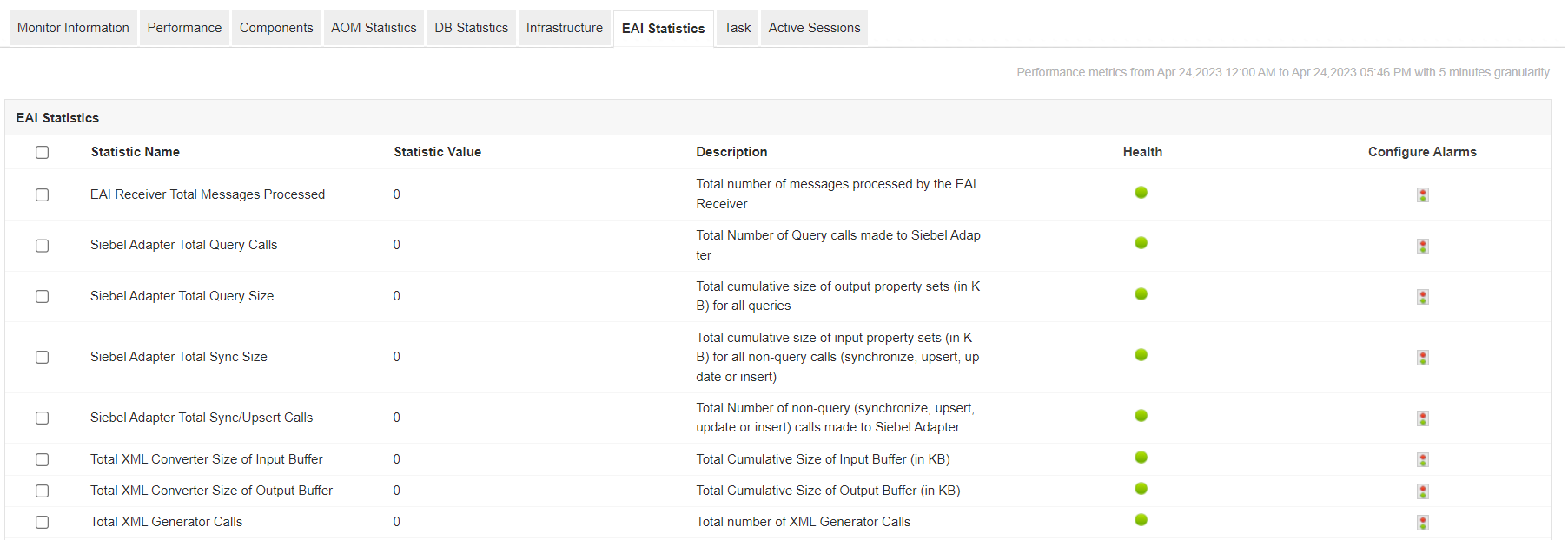Configure alarm for Siebel Adapter Total Sync/Upsert Calls

click(x=1422, y=418)
